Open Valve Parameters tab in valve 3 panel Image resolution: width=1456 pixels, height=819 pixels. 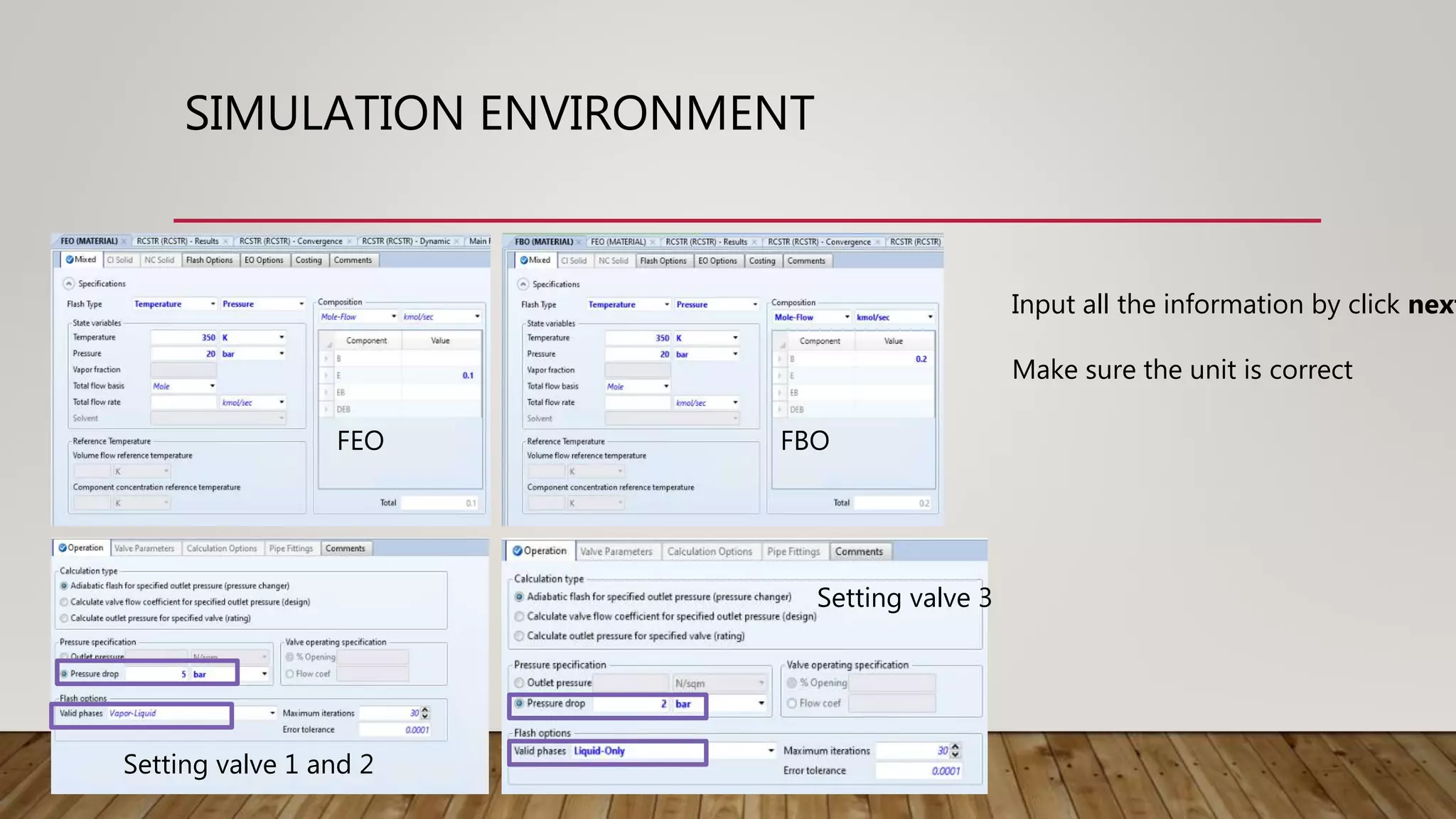(616, 552)
